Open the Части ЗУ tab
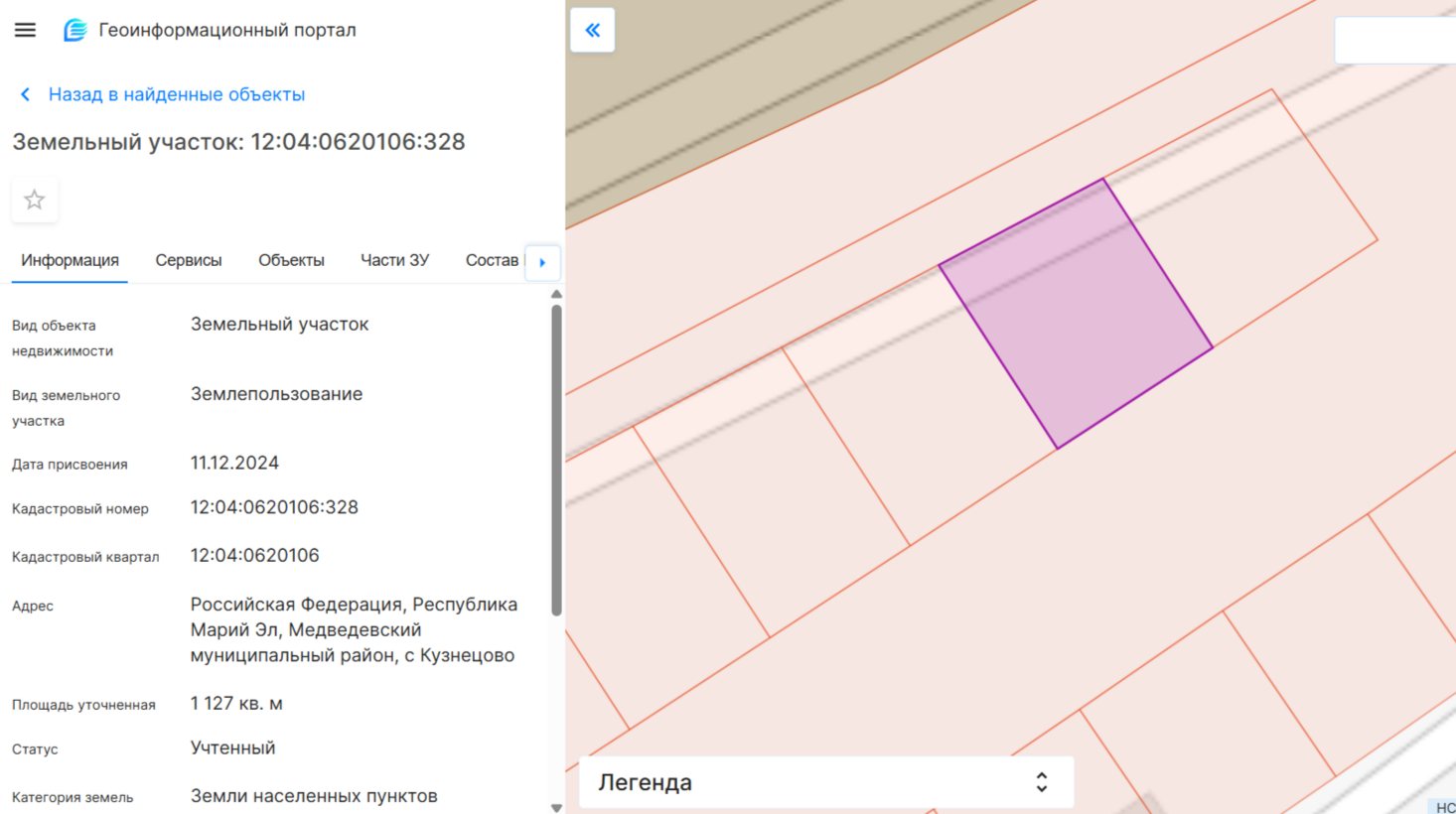 pos(394,260)
